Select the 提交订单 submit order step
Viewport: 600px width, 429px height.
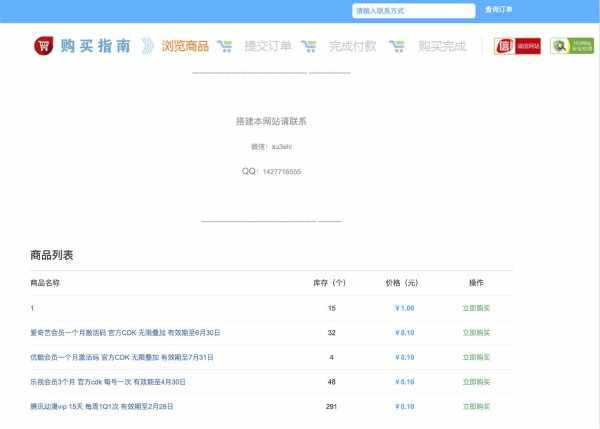[x=268, y=46]
